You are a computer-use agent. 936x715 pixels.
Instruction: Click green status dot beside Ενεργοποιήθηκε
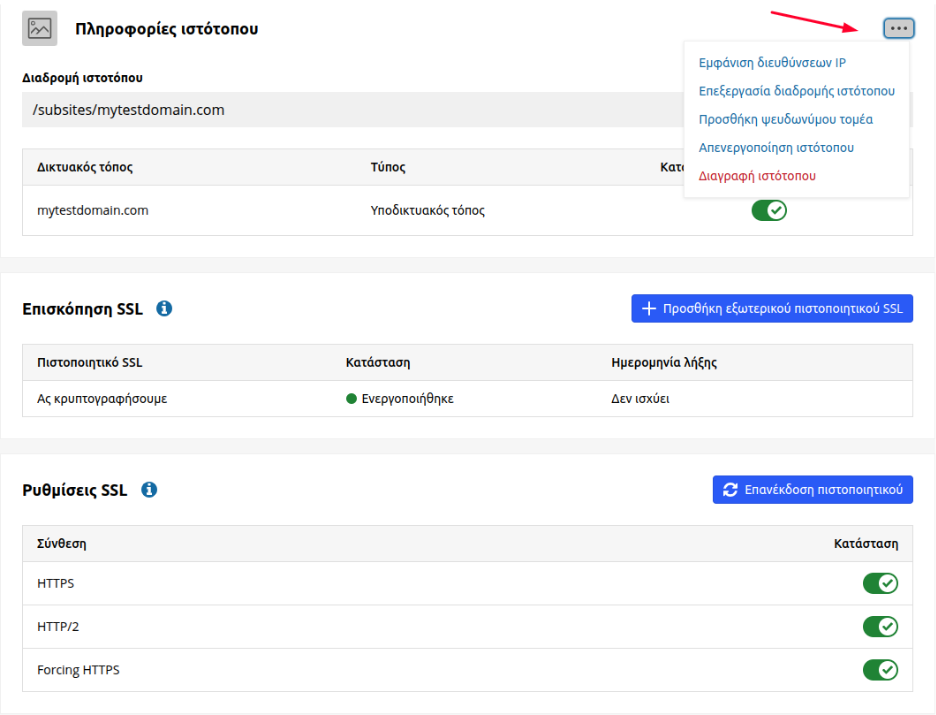point(351,399)
